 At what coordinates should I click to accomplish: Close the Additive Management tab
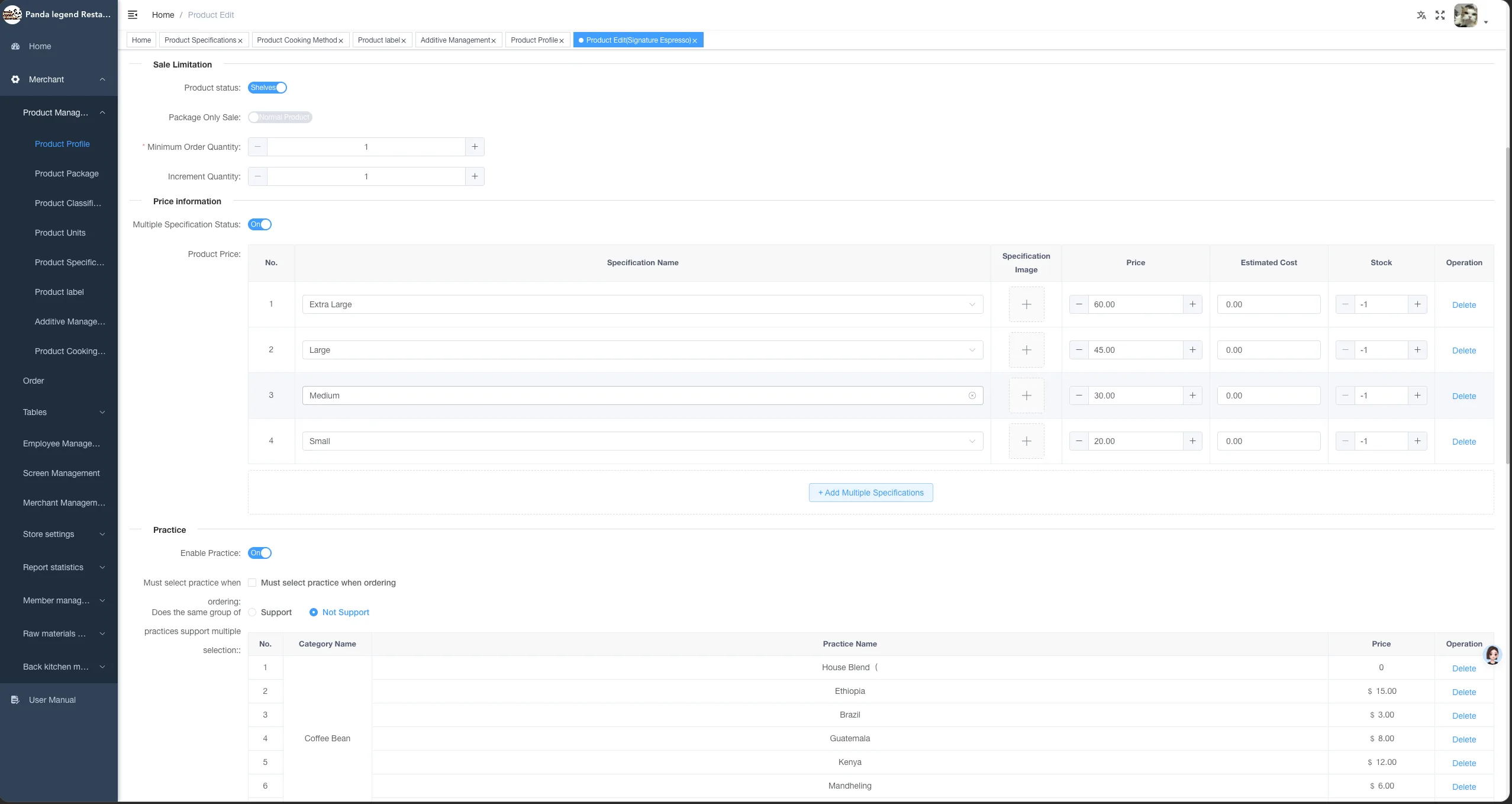494,41
